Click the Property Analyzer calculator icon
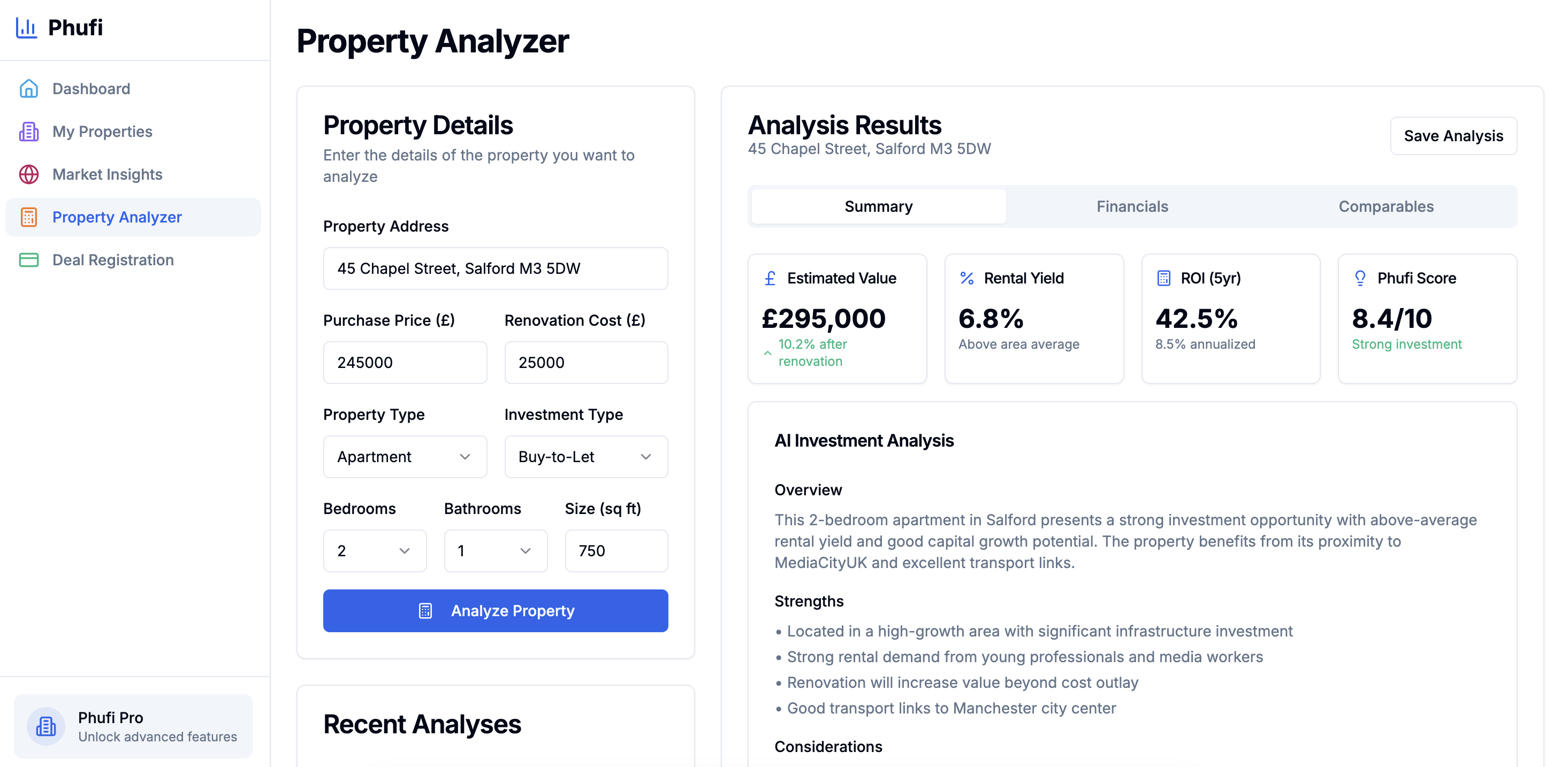The image size is (1568, 767). (28, 217)
